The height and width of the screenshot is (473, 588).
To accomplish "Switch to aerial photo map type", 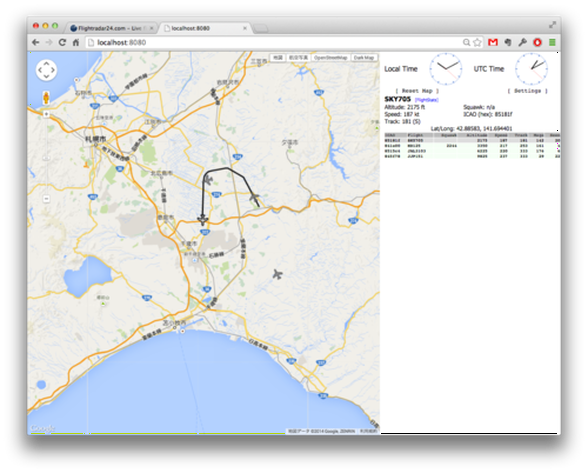I will (x=298, y=58).
